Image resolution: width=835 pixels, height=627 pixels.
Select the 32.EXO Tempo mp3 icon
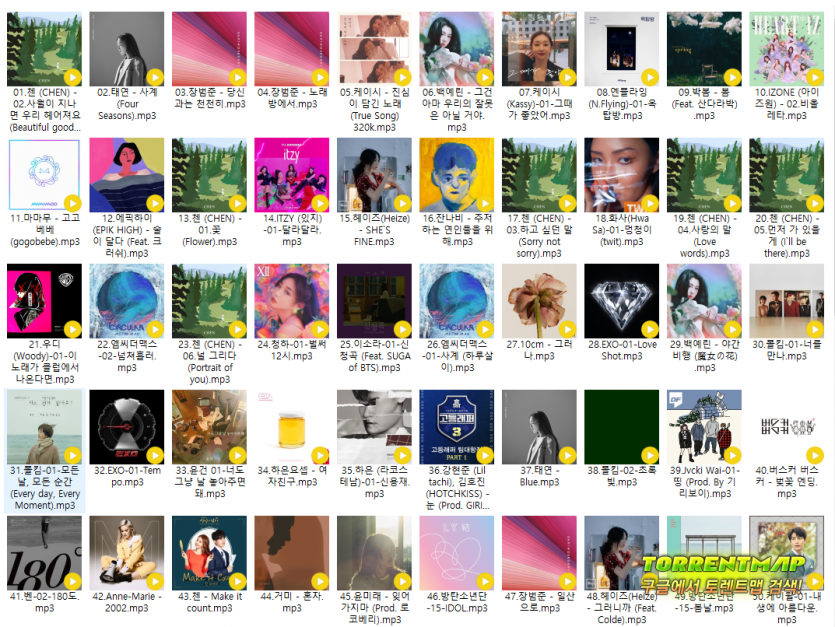click(126, 427)
